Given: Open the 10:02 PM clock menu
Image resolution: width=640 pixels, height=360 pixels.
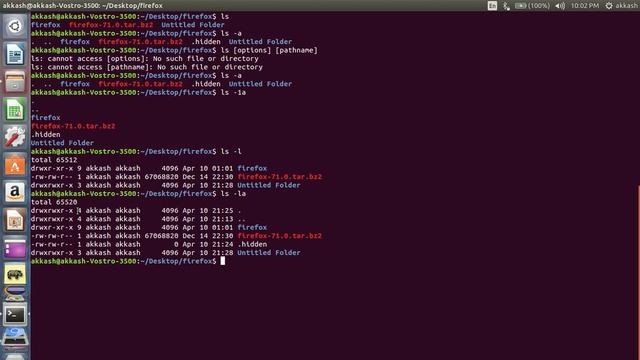Looking at the screenshot, I should click(x=585, y=6).
